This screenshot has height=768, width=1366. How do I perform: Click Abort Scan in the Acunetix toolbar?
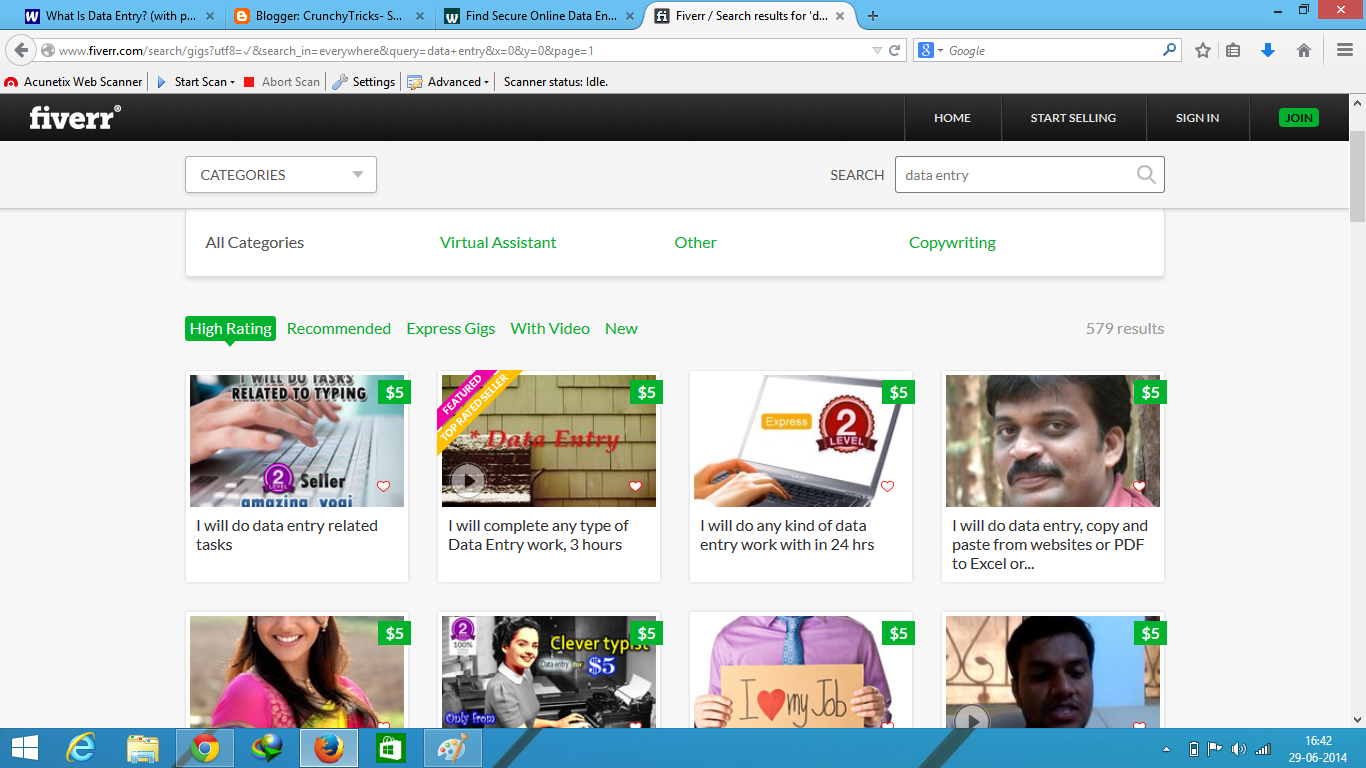click(282, 82)
